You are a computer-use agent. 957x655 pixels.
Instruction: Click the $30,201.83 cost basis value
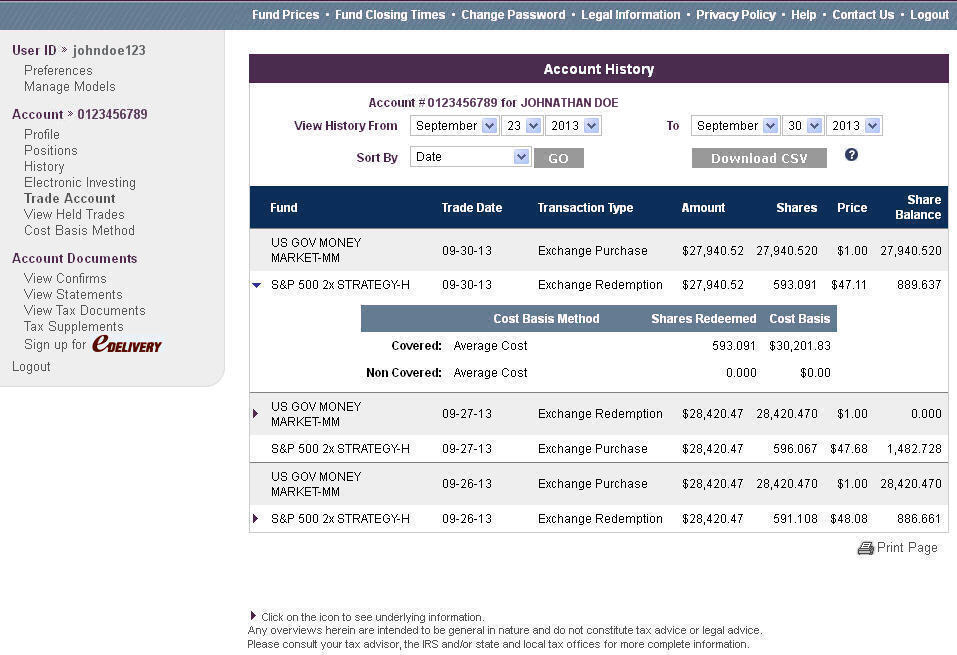coord(800,346)
